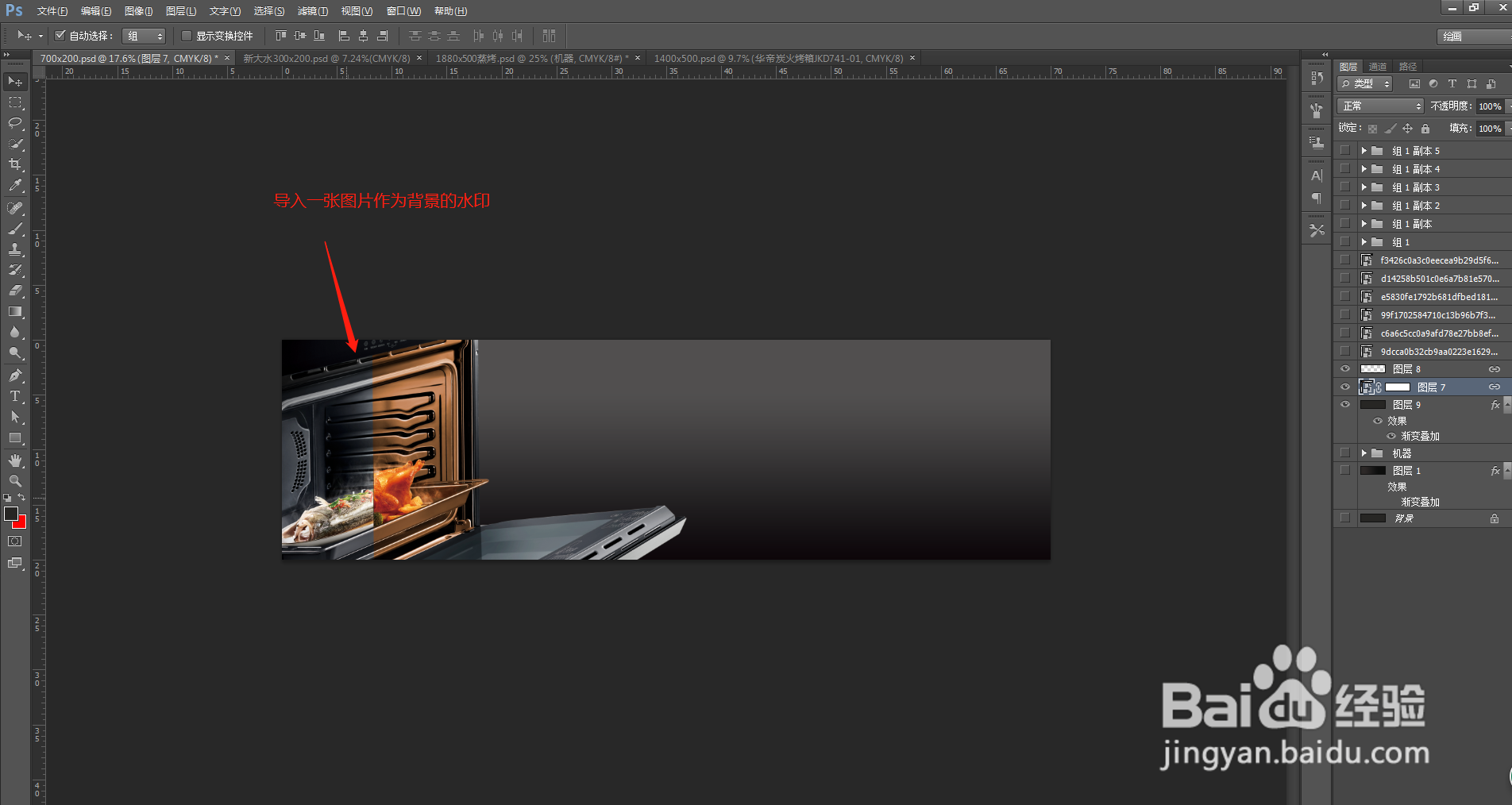
Task: Show group 组 1 副本 5
Action: point(1345,151)
